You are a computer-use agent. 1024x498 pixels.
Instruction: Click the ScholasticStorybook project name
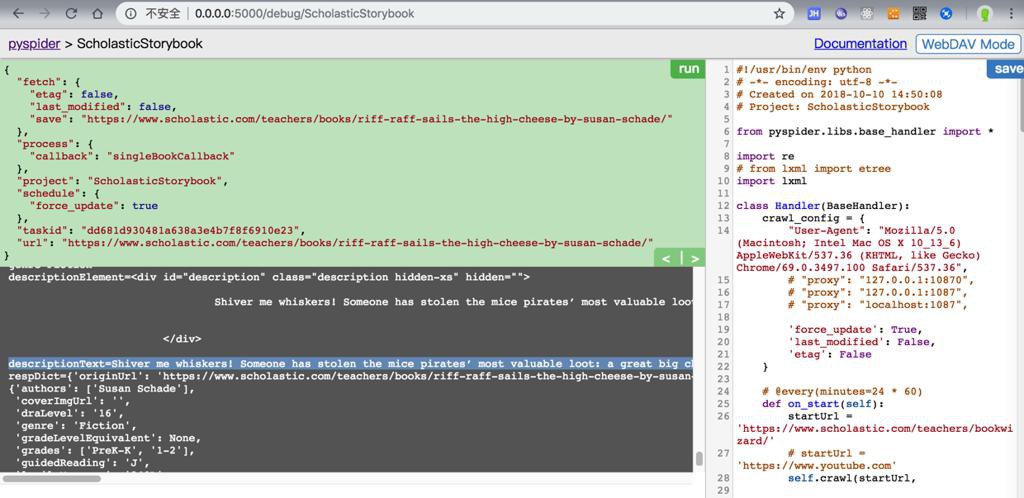140,44
